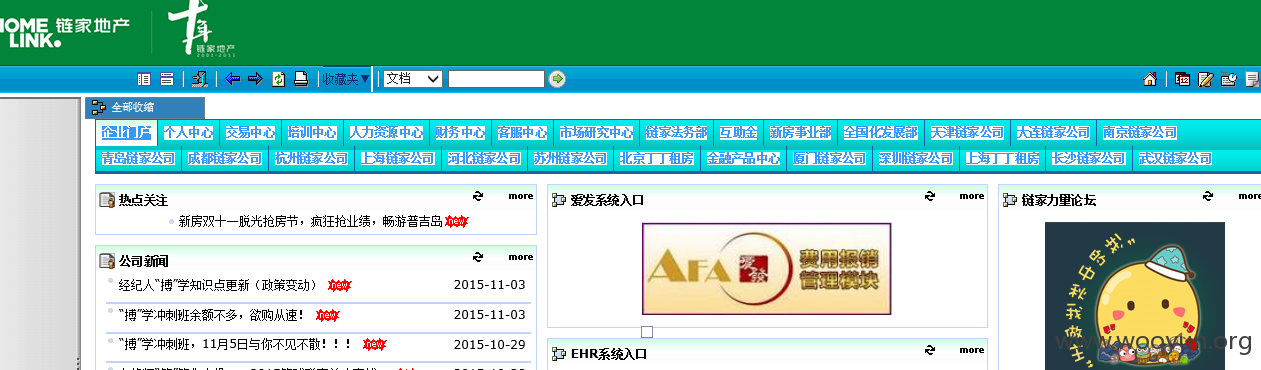The image size is (1261, 370).
Task: Click the panel icon beside 爱发系统入口
Action: pos(559,201)
